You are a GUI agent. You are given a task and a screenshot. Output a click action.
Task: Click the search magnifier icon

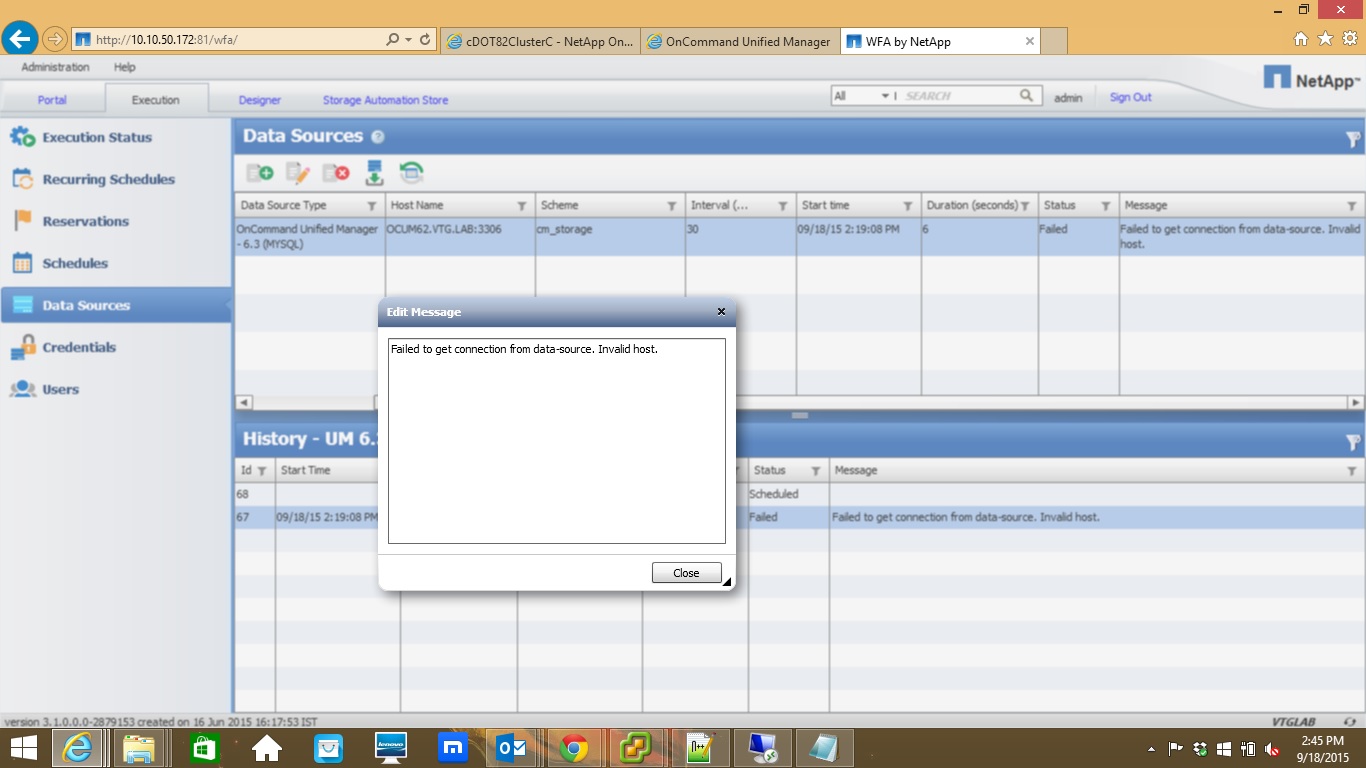click(x=1026, y=96)
